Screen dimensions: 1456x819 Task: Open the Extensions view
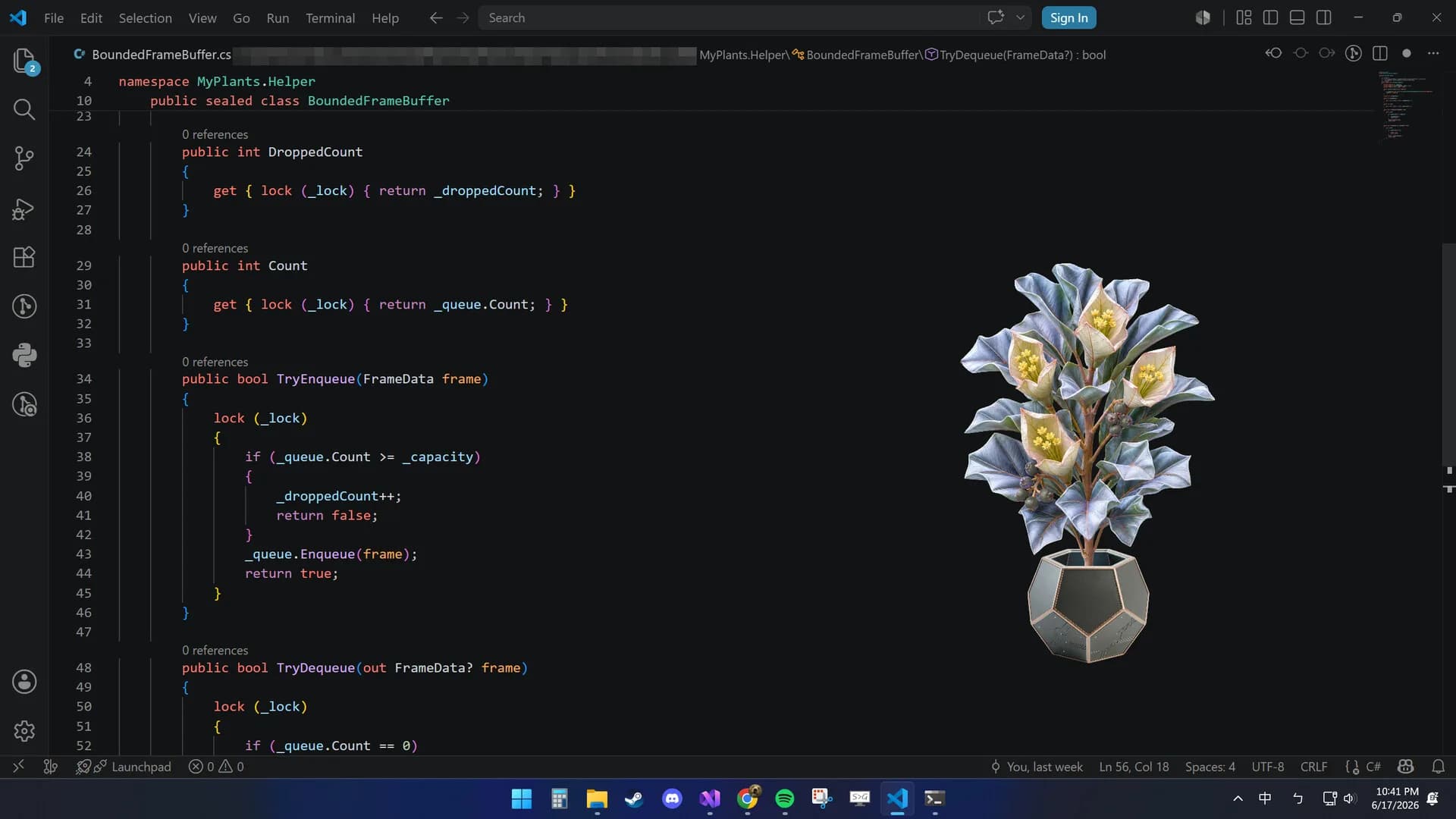(24, 257)
